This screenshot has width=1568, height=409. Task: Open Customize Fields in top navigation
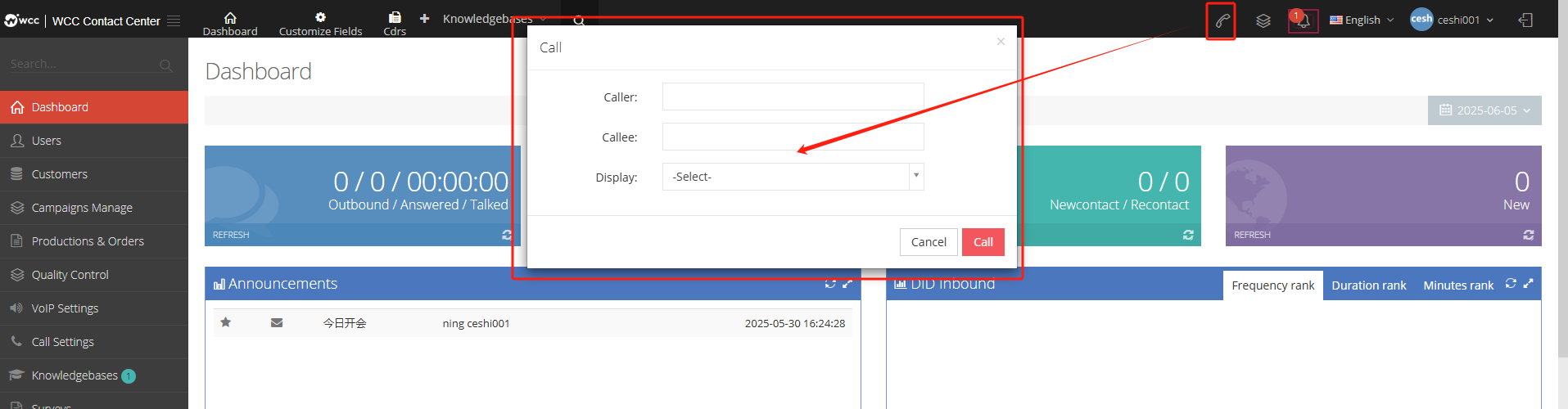tap(320, 24)
